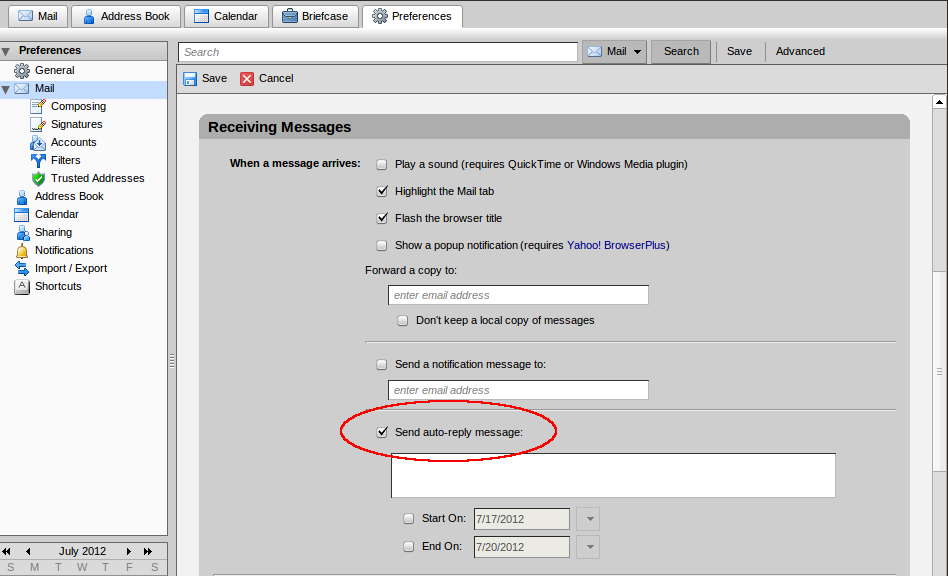Open the Mail search type dropdown arrow
Viewport: 948px width, 576px height.
tap(637, 52)
